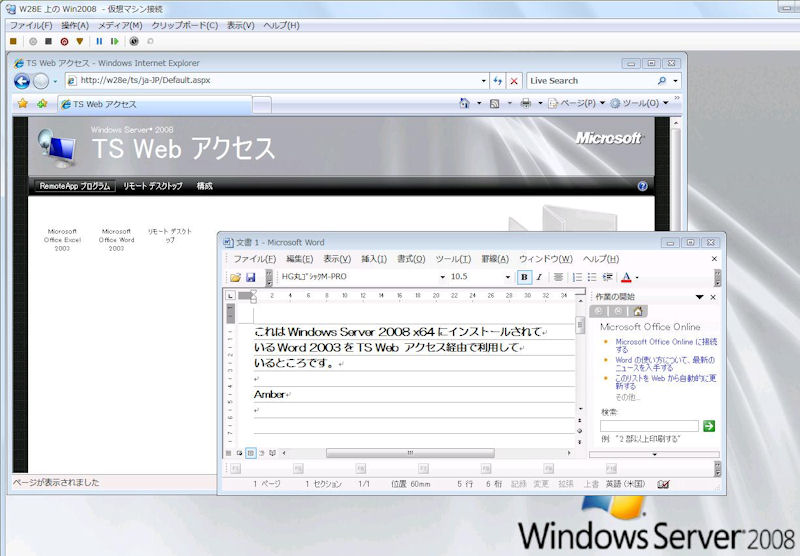
Task: Click the Save floppy icon in Word
Action: click(x=251, y=277)
